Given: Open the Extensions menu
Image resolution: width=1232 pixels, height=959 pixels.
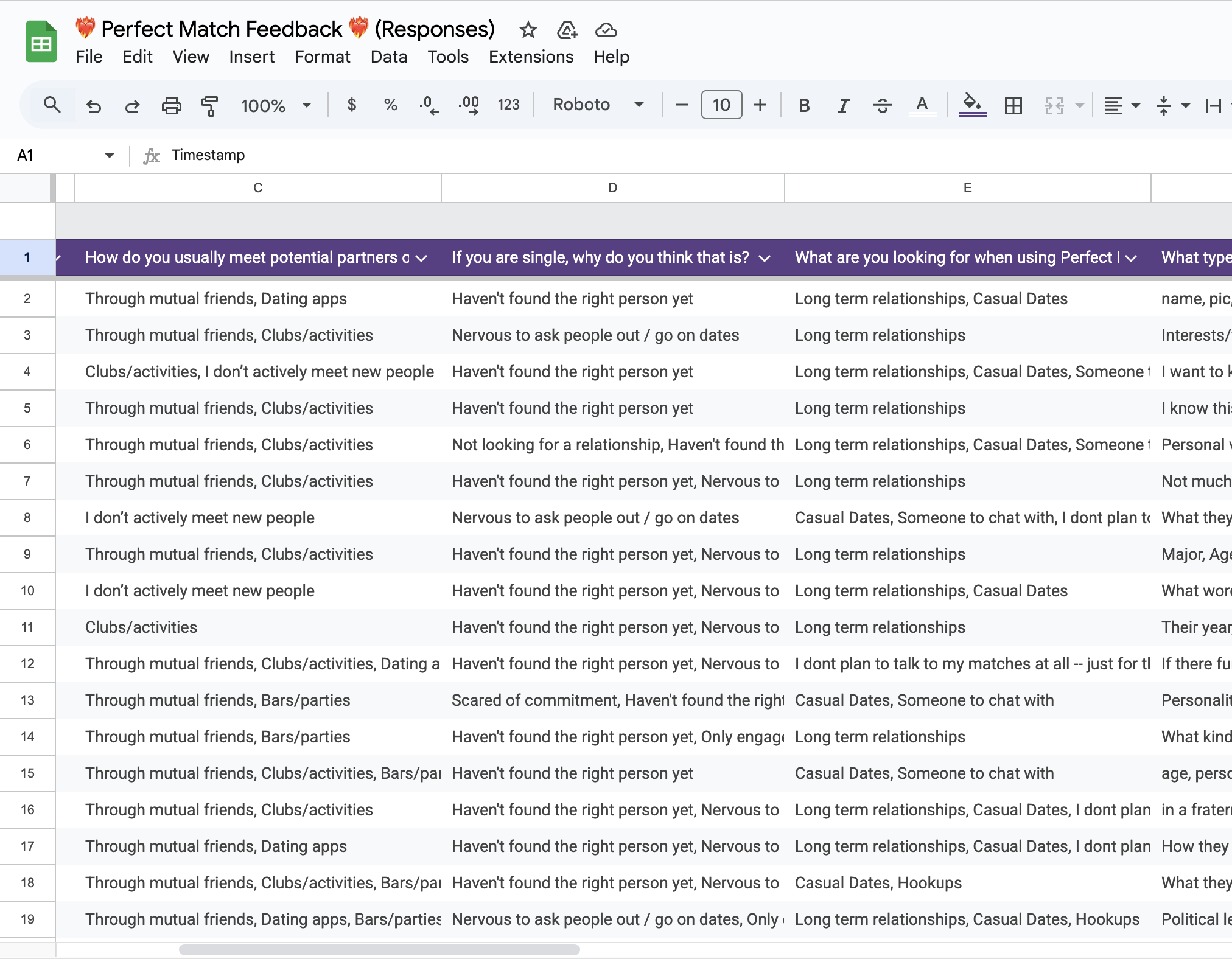Looking at the screenshot, I should click(x=531, y=57).
